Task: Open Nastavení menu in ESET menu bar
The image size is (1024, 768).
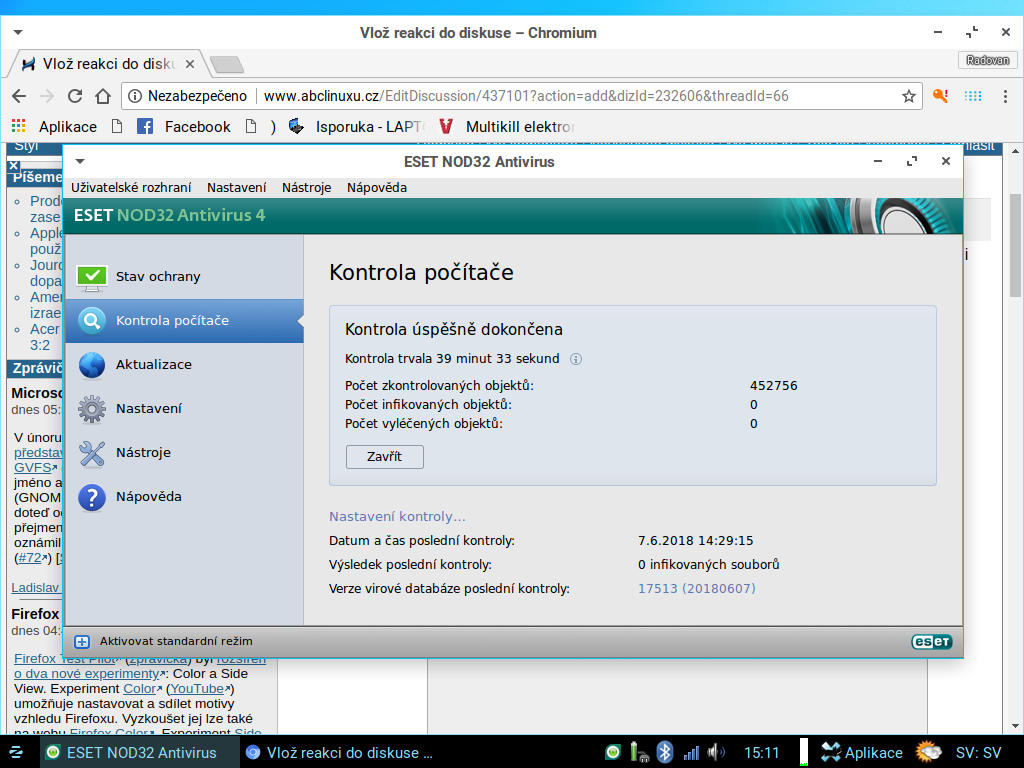Action: click(236, 187)
